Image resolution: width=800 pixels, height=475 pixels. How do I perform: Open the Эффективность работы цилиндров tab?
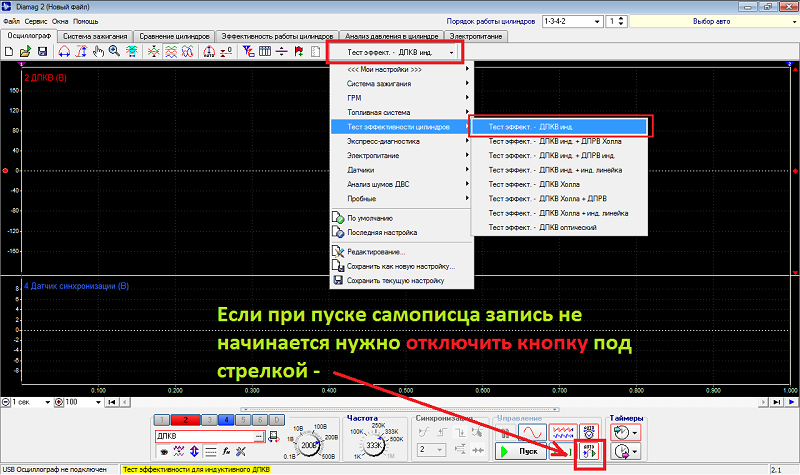click(x=277, y=36)
